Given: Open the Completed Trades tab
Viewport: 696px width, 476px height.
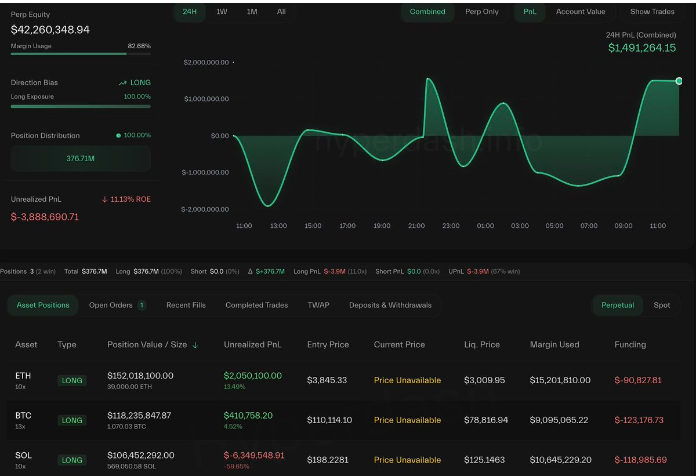Looking at the screenshot, I should tap(256, 305).
